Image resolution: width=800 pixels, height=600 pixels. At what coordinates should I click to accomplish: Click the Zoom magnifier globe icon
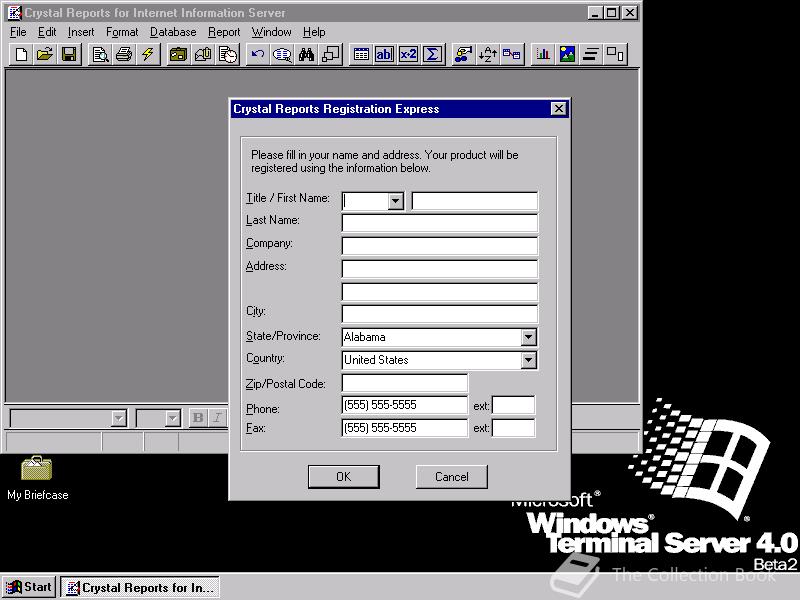pyautogui.click(x=282, y=54)
